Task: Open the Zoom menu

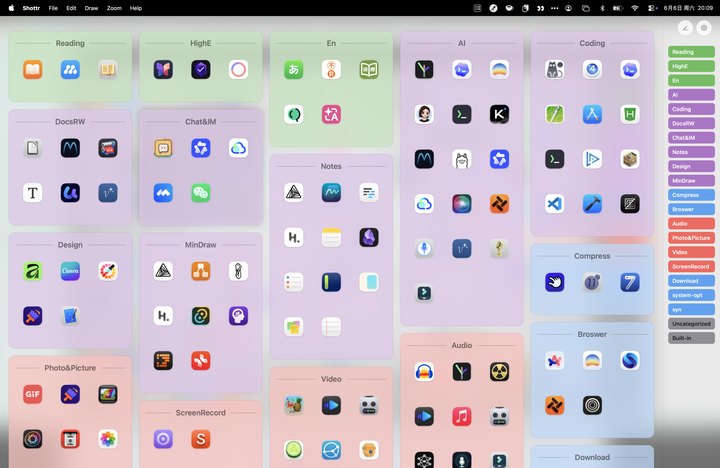Action: [x=114, y=8]
